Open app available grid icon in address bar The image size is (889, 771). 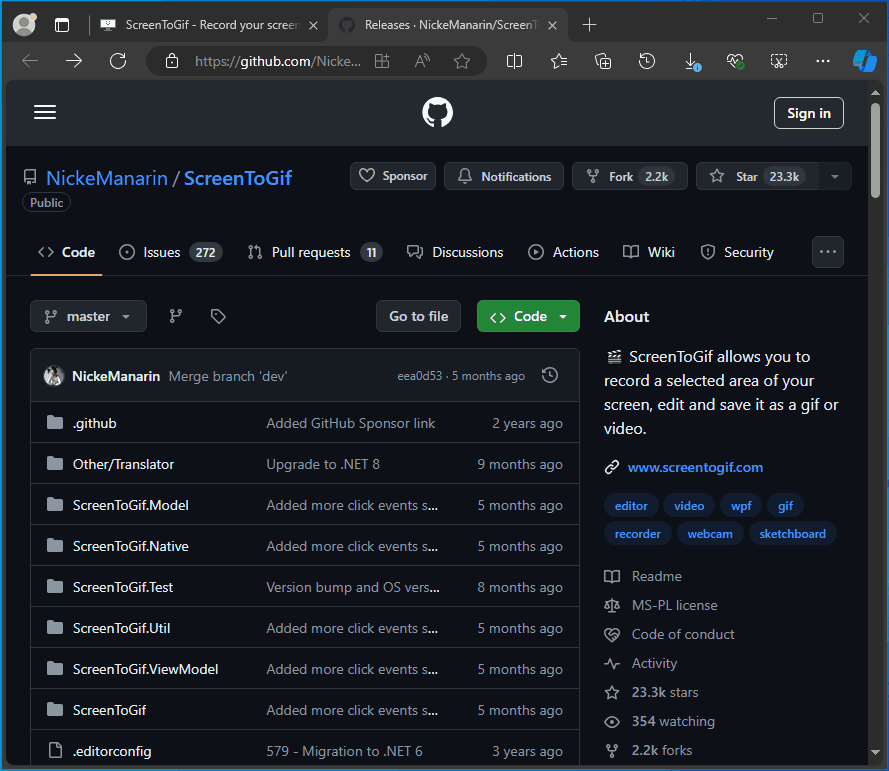[382, 61]
